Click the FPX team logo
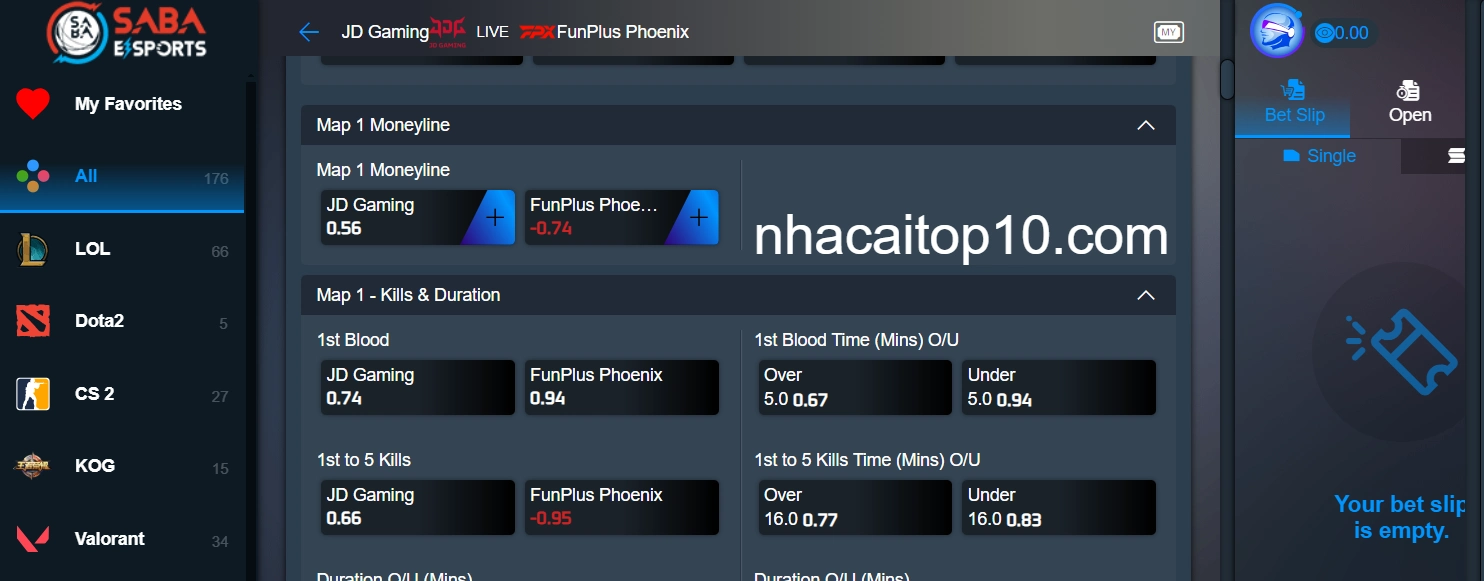This screenshot has height=581, width=1484. (537, 32)
